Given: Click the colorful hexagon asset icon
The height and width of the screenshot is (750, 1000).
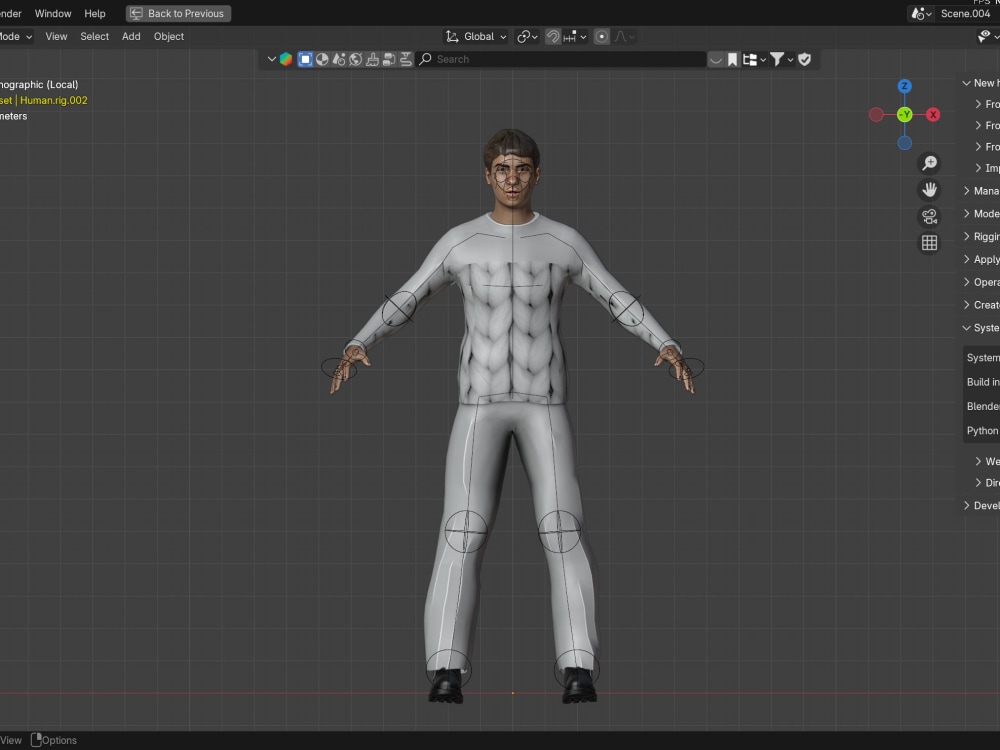Looking at the screenshot, I should tap(286, 59).
